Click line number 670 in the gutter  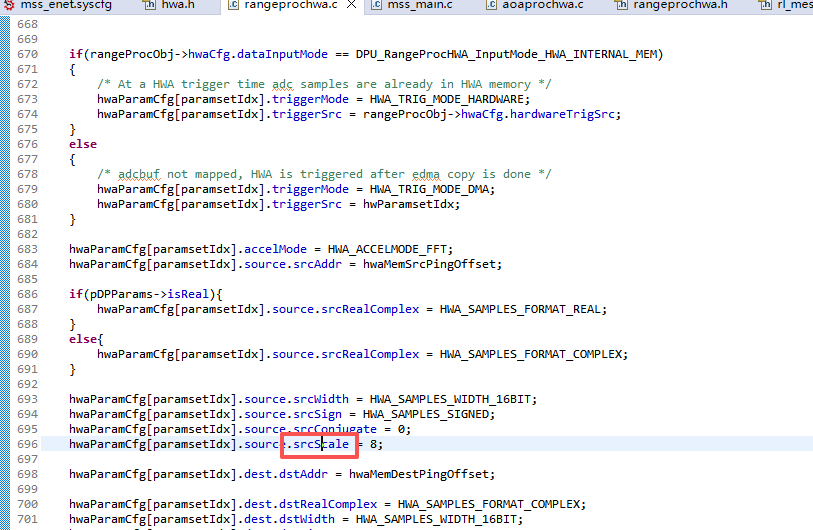pos(27,54)
